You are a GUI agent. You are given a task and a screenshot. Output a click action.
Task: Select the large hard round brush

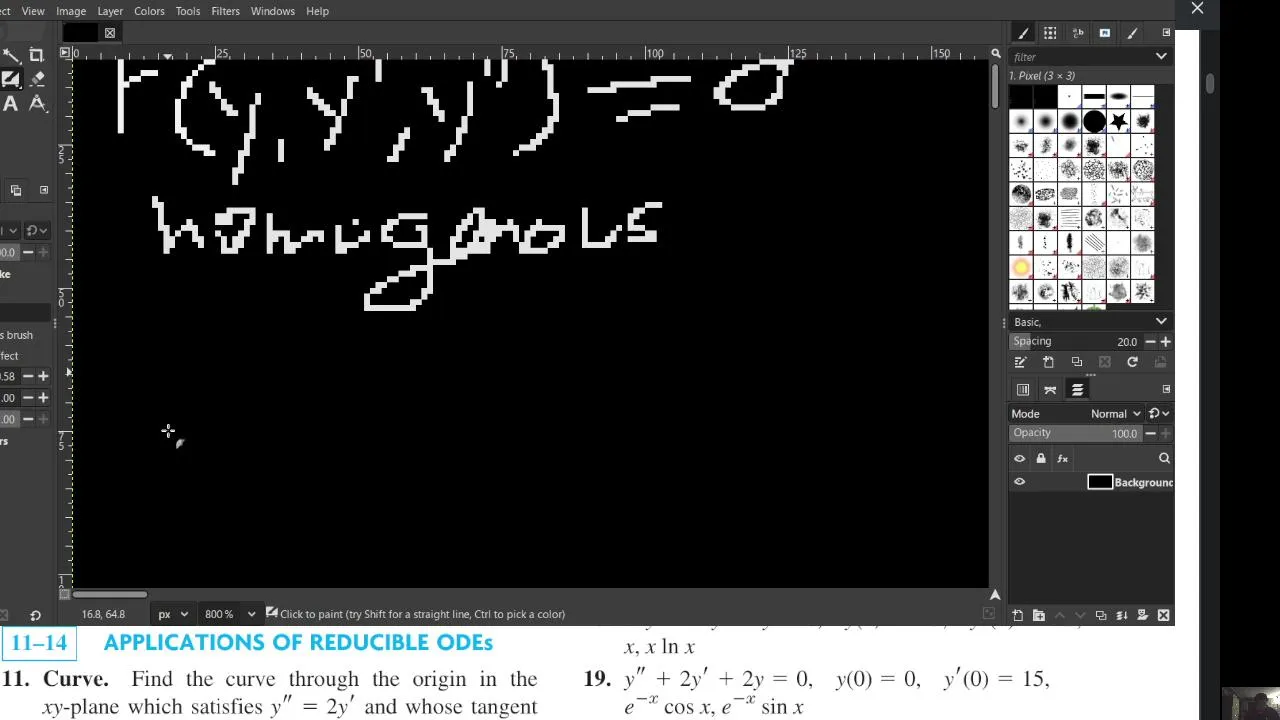(1094, 121)
